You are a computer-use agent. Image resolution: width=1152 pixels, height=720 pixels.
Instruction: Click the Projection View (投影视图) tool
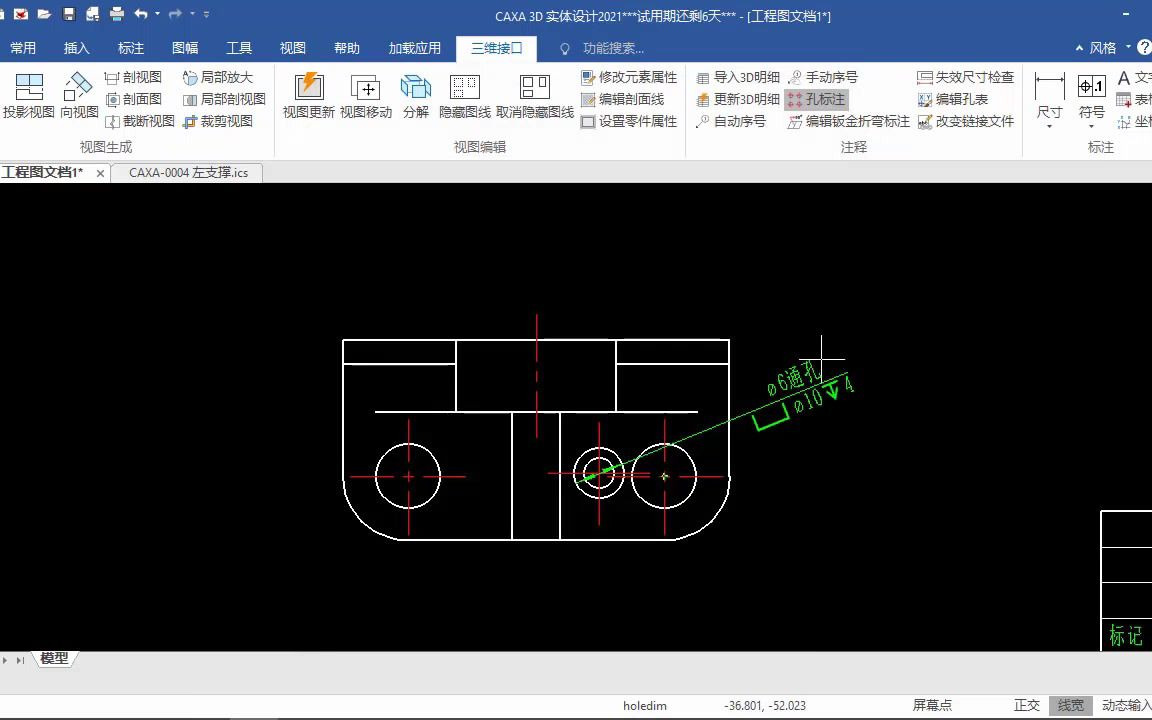29,96
